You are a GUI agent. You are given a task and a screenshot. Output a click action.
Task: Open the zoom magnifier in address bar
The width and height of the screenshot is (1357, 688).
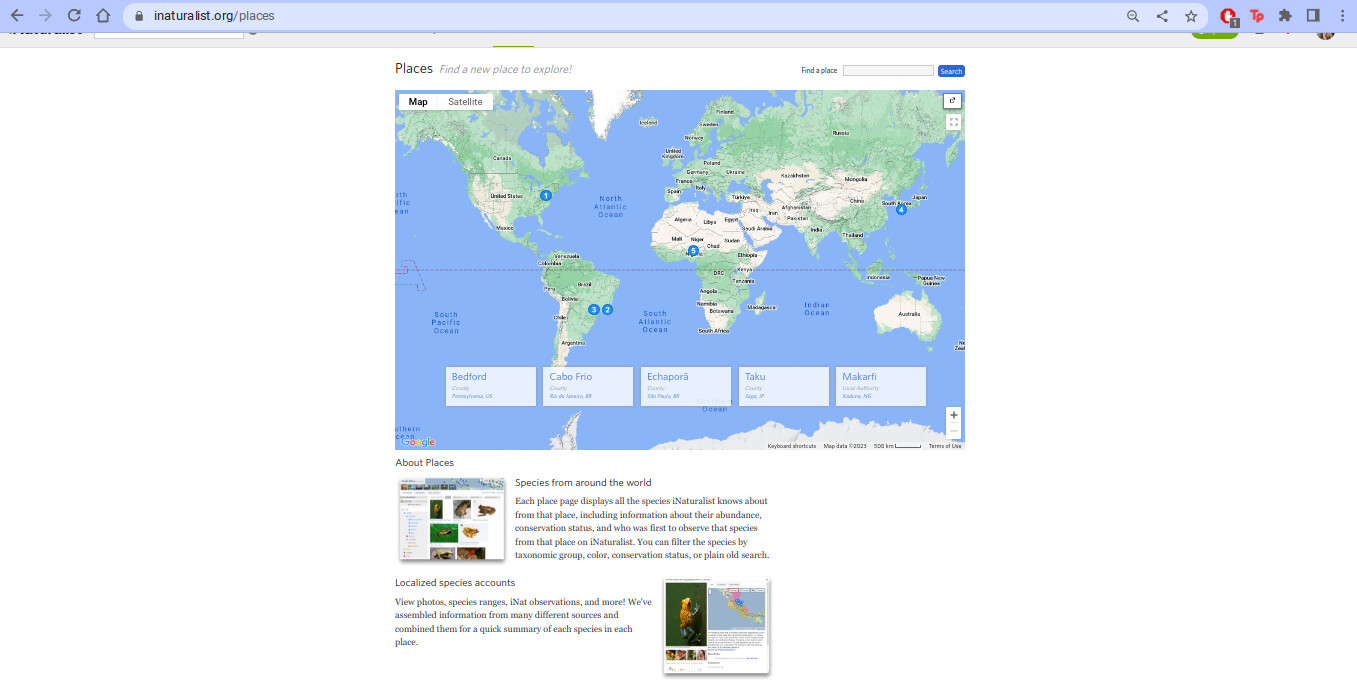click(x=1133, y=16)
